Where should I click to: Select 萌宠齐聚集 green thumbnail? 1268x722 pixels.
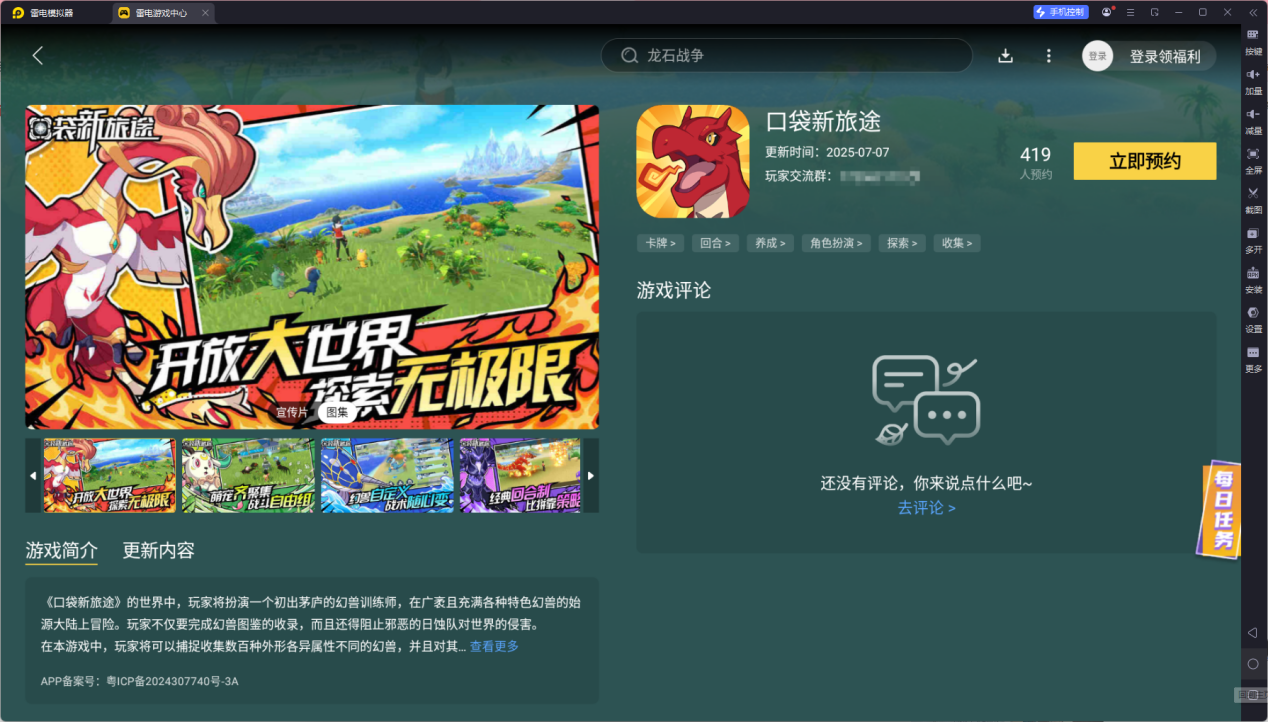(x=248, y=475)
